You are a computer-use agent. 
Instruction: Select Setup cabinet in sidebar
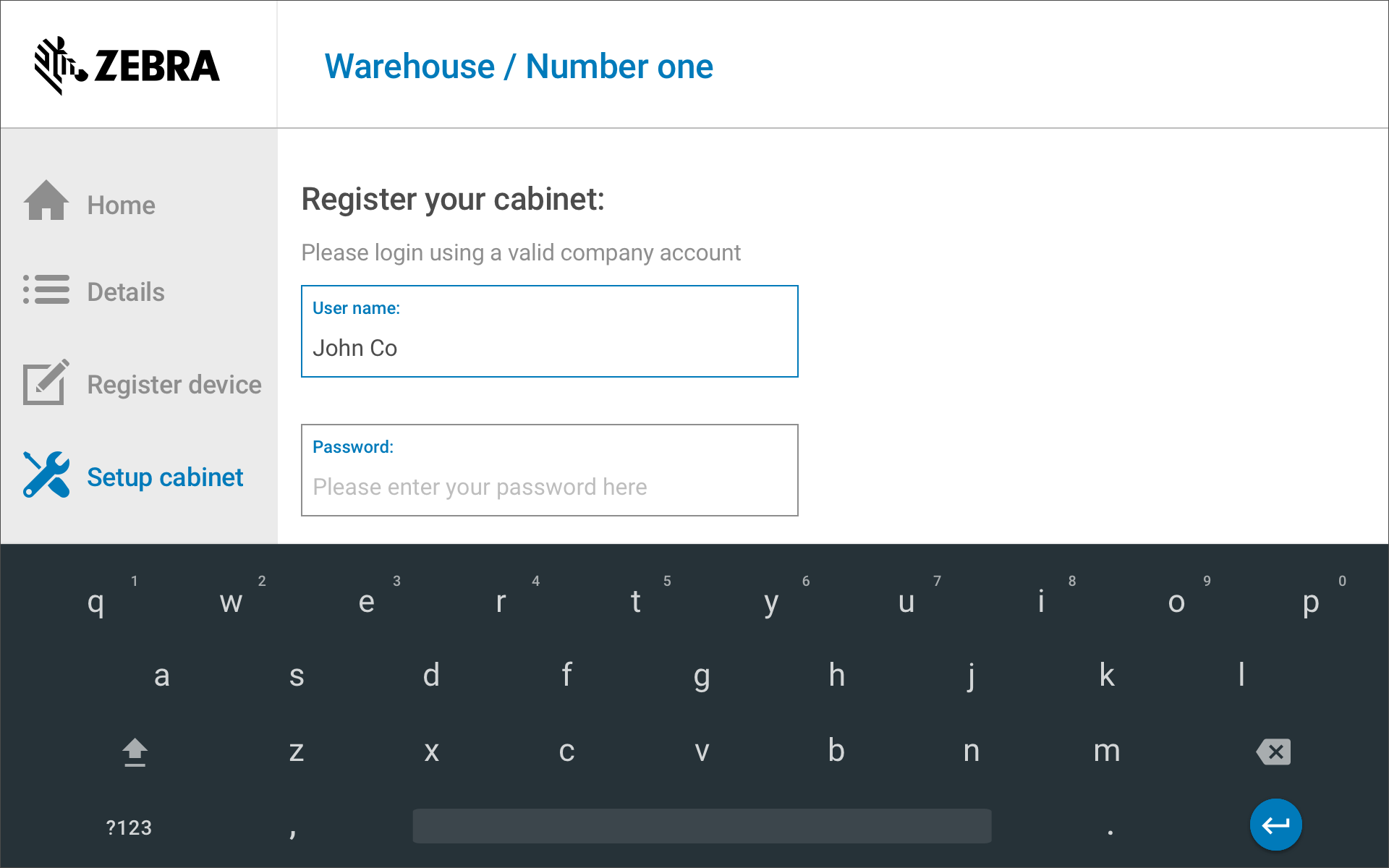pyautogui.click(x=165, y=477)
